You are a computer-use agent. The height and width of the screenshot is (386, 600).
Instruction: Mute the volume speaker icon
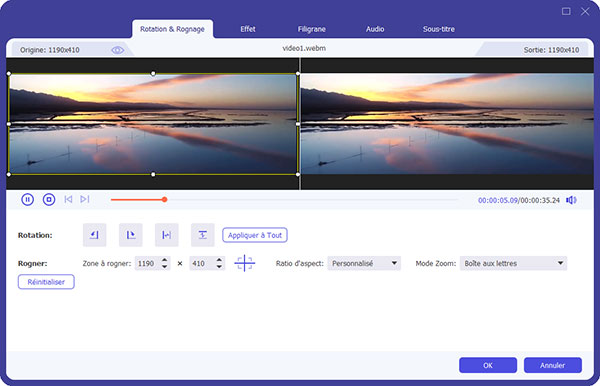571,200
